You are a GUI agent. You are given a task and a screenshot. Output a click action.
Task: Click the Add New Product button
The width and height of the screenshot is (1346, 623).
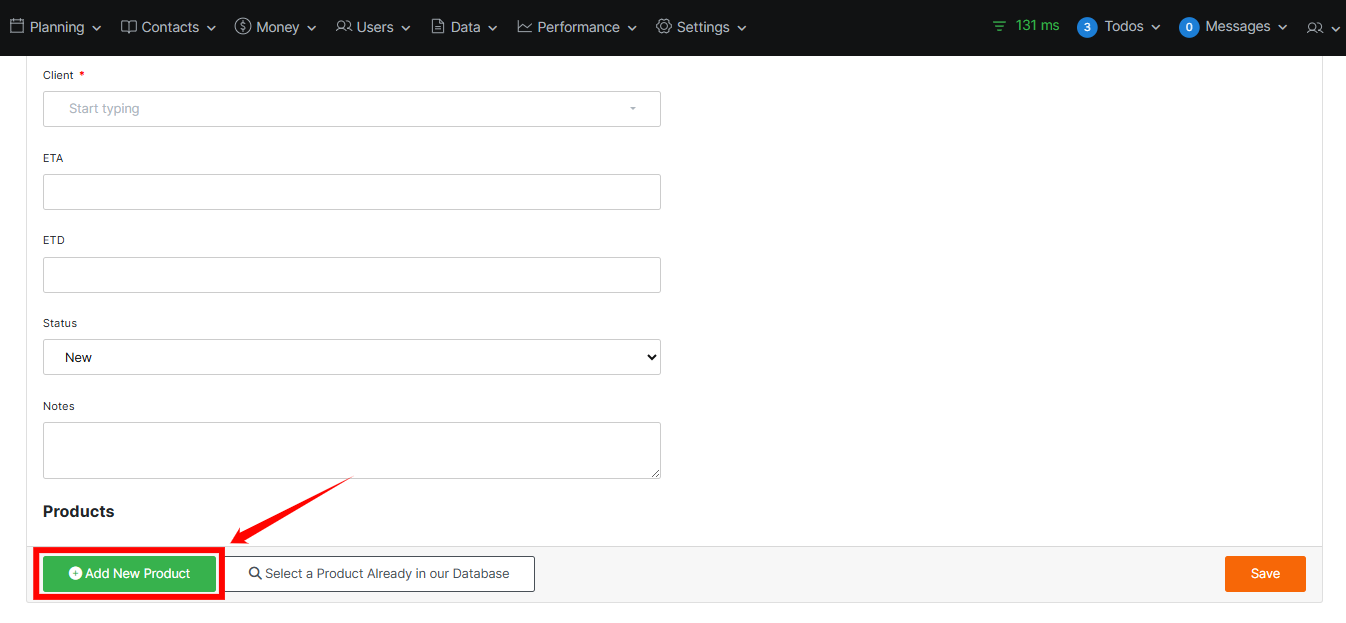[128, 573]
